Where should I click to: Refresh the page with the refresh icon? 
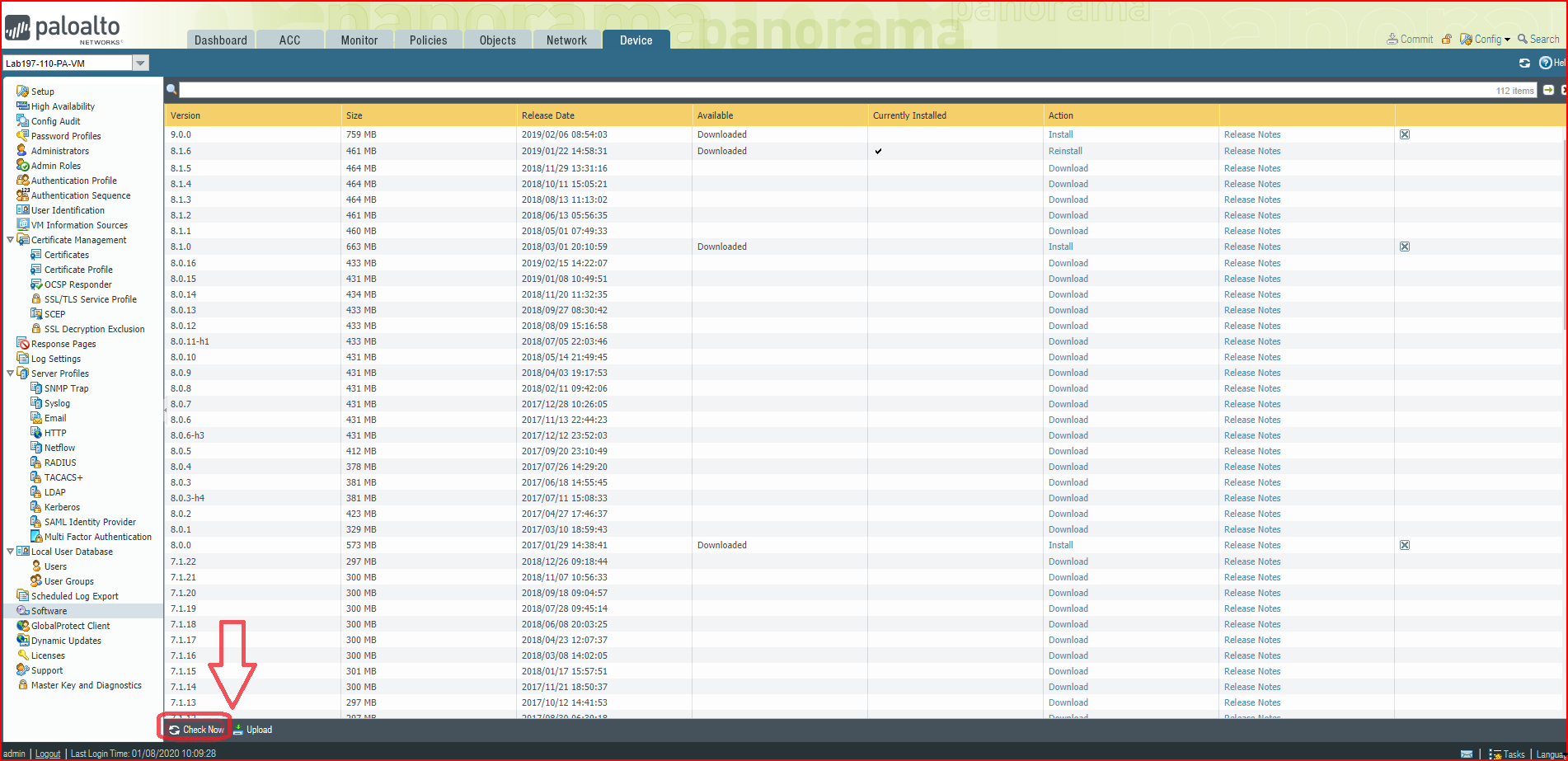1524,63
